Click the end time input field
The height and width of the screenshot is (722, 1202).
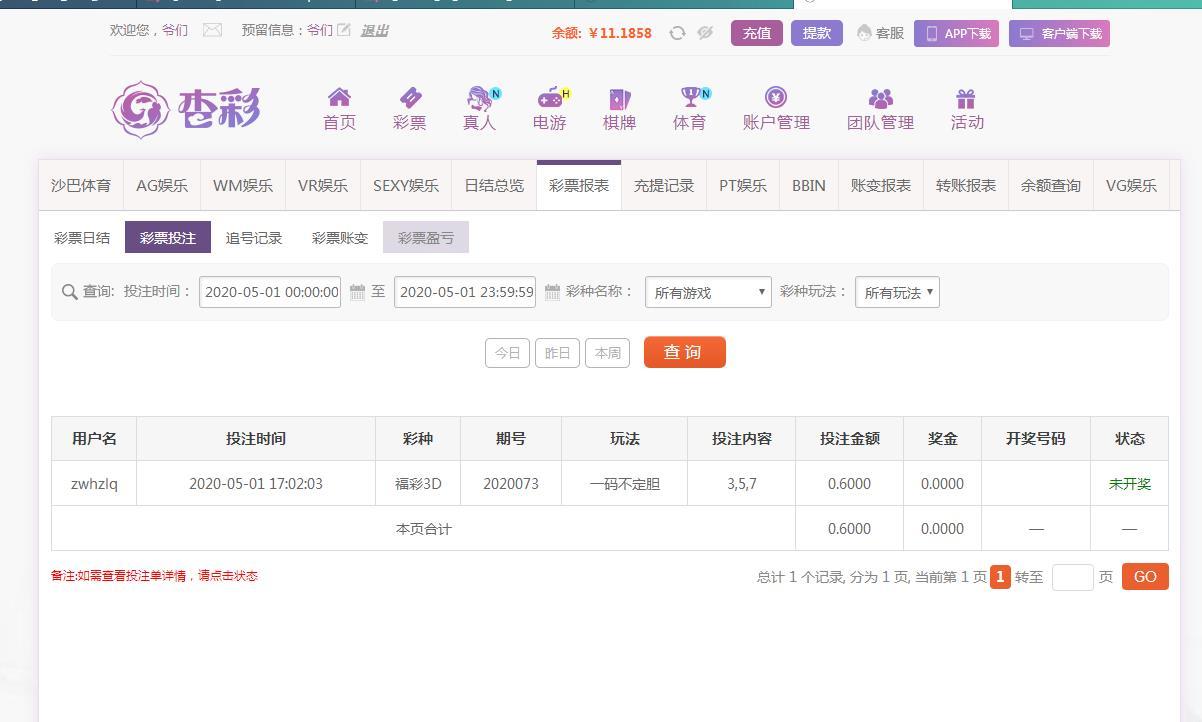tap(465, 292)
